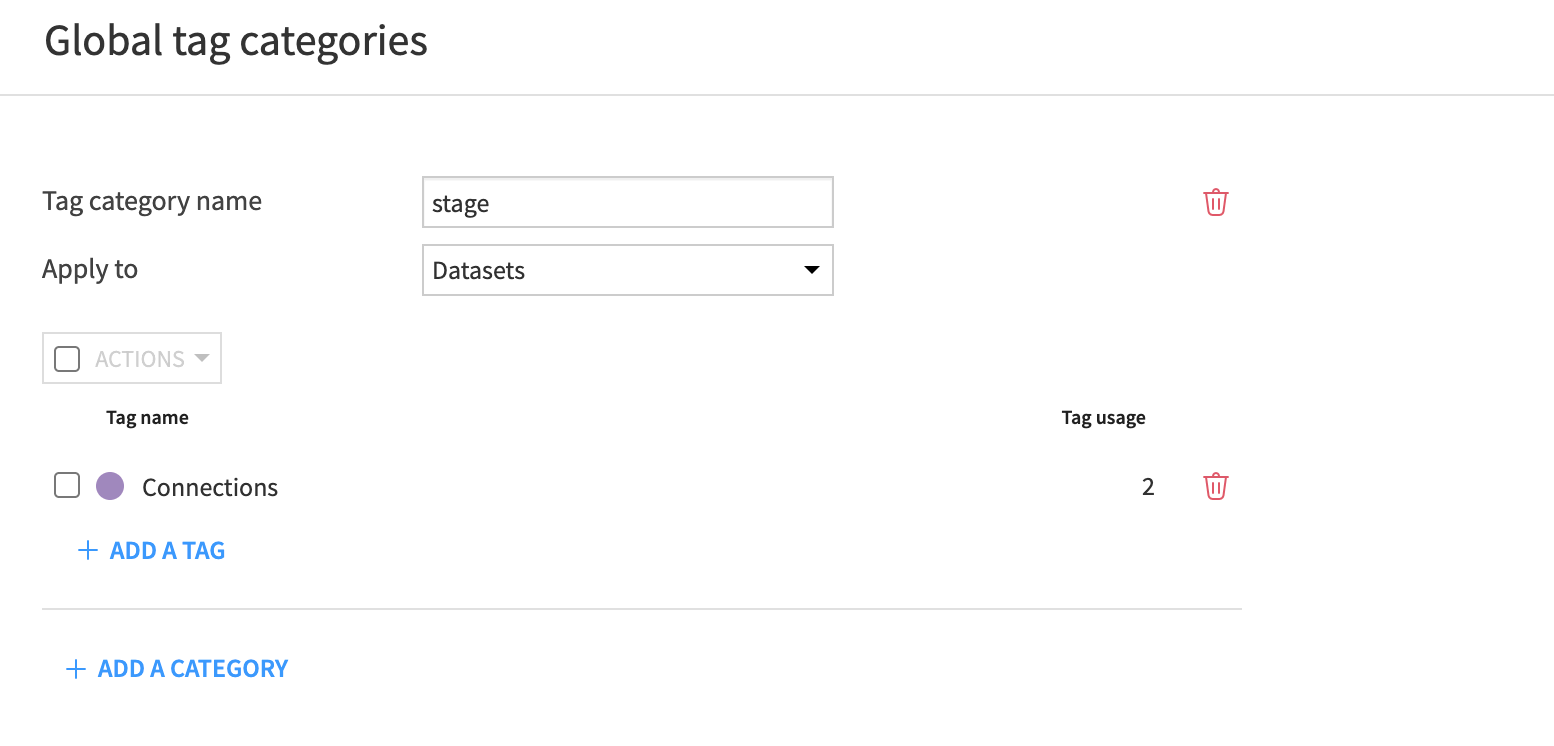The width and height of the screenshot is (1554, 746).
Task: Remove the Connections tag using its trash icon
Action: click(1215, 486)
